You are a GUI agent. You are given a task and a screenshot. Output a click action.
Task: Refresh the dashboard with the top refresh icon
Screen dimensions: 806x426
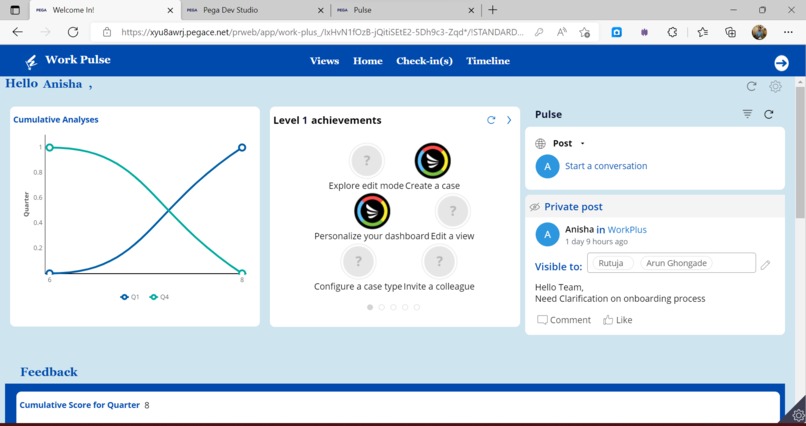(752, 86)
